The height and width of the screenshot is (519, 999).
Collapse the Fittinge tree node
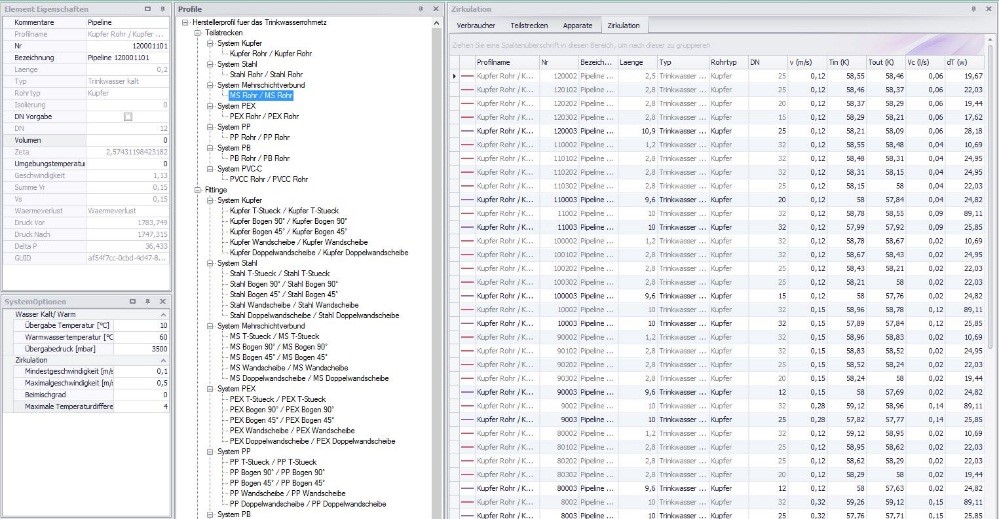coord(198,190)
